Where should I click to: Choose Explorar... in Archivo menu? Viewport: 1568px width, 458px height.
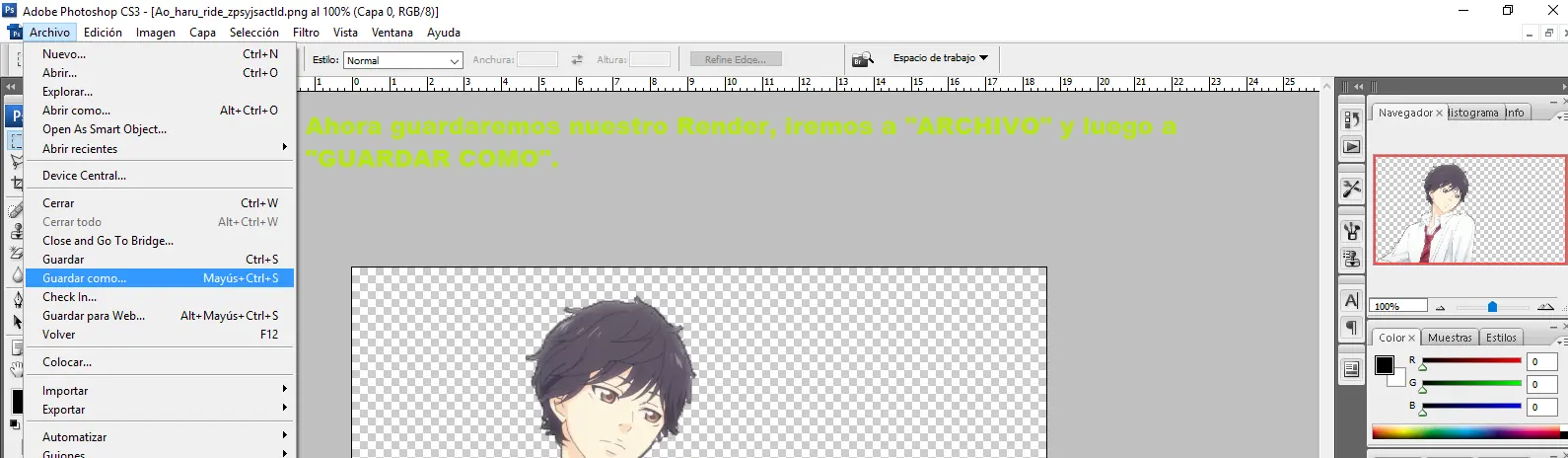tap(159, 92)
